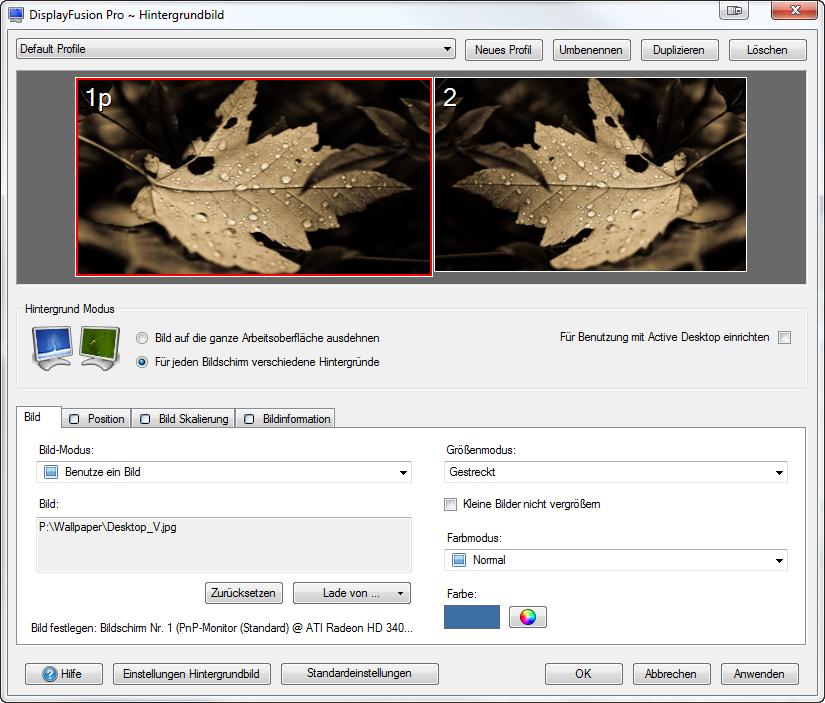Image resolution: width=825 pixels, height=703 pixels.
Task: Confirm with the OK button
Action: (x=583, y=674)
